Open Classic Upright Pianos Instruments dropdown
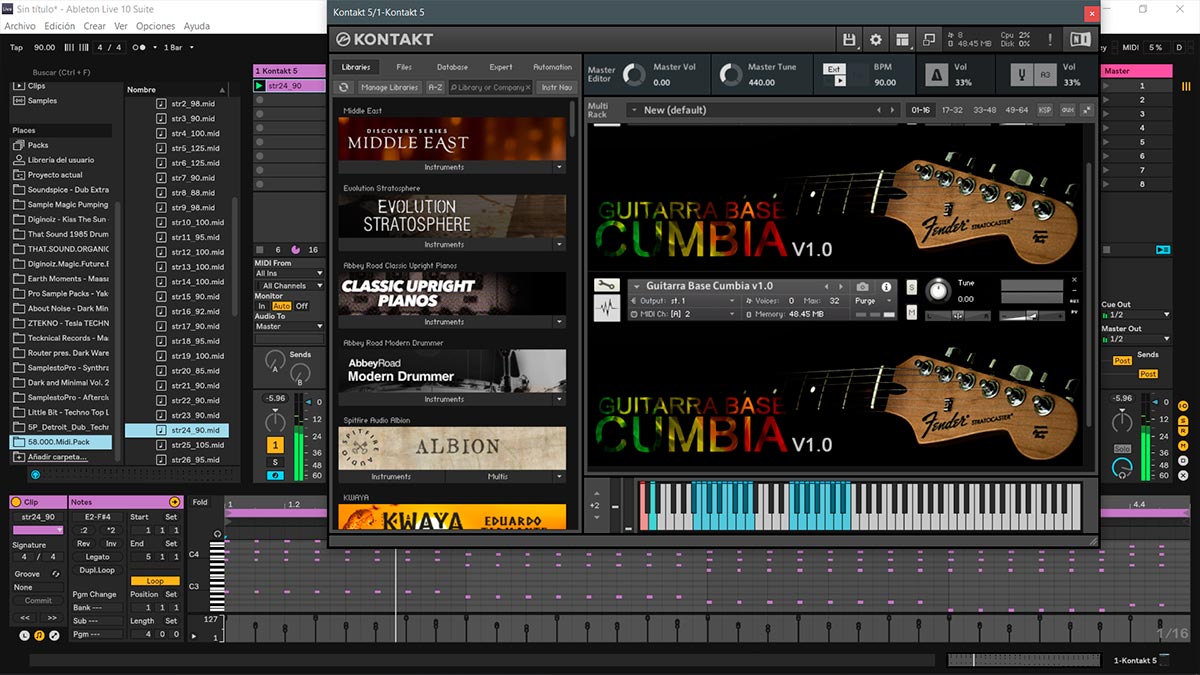The height and width of the screenshot is (675, 1200). pos(560,322)
